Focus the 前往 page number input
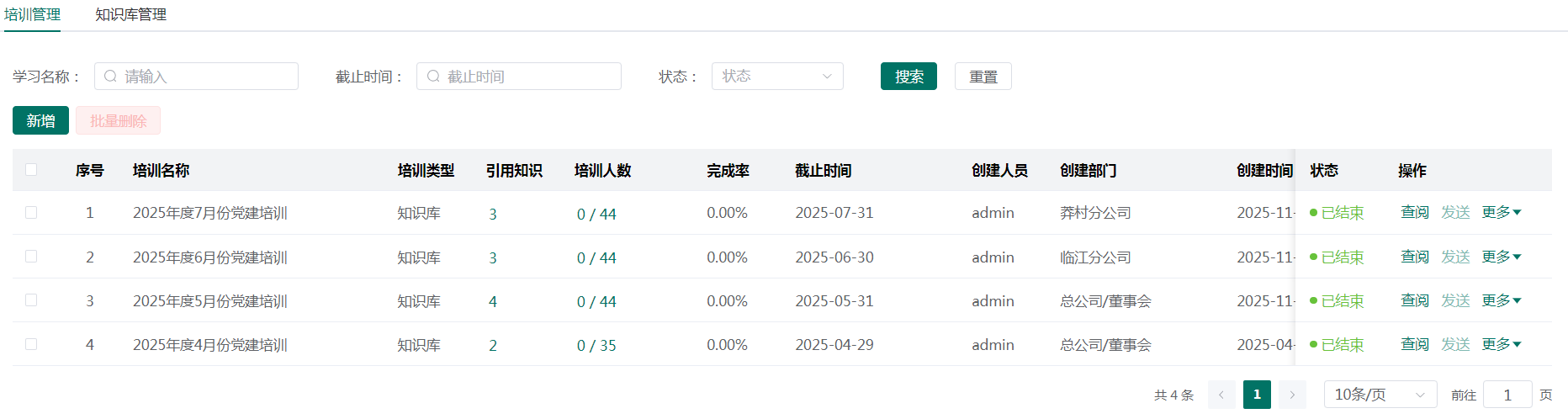This screenshot has width=1568, height=419. (1507, 395)
